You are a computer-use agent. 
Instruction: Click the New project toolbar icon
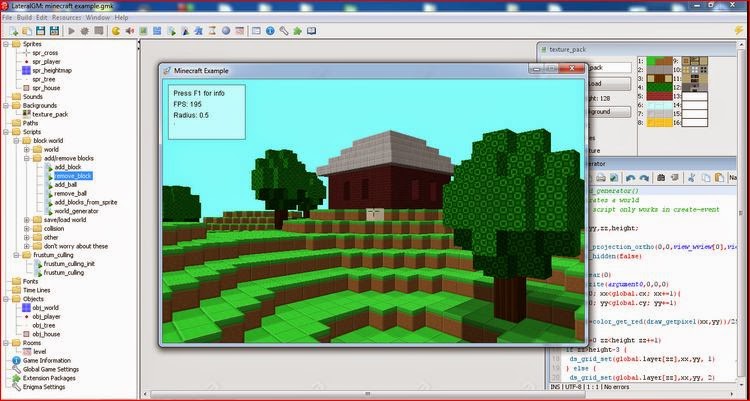pos(14,31)
